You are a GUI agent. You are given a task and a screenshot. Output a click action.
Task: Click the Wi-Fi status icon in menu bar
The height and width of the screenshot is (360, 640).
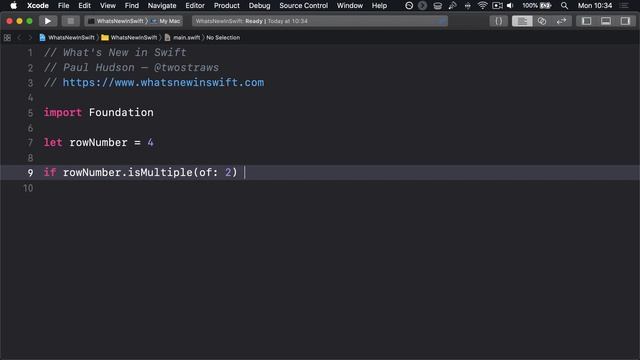482,5
